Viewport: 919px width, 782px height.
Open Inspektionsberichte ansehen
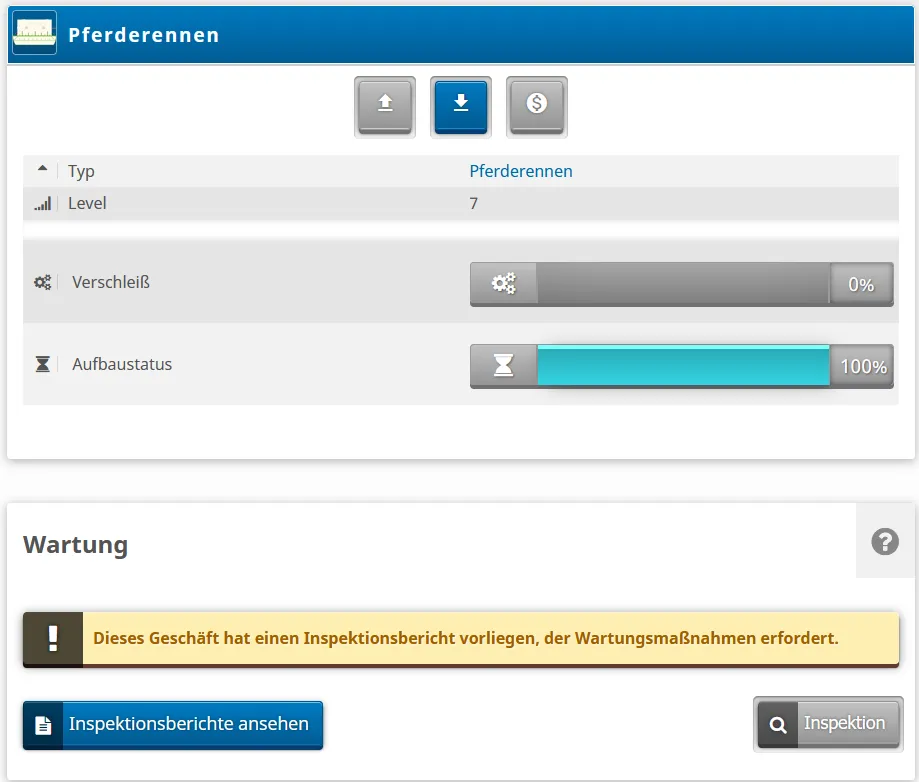173,724
